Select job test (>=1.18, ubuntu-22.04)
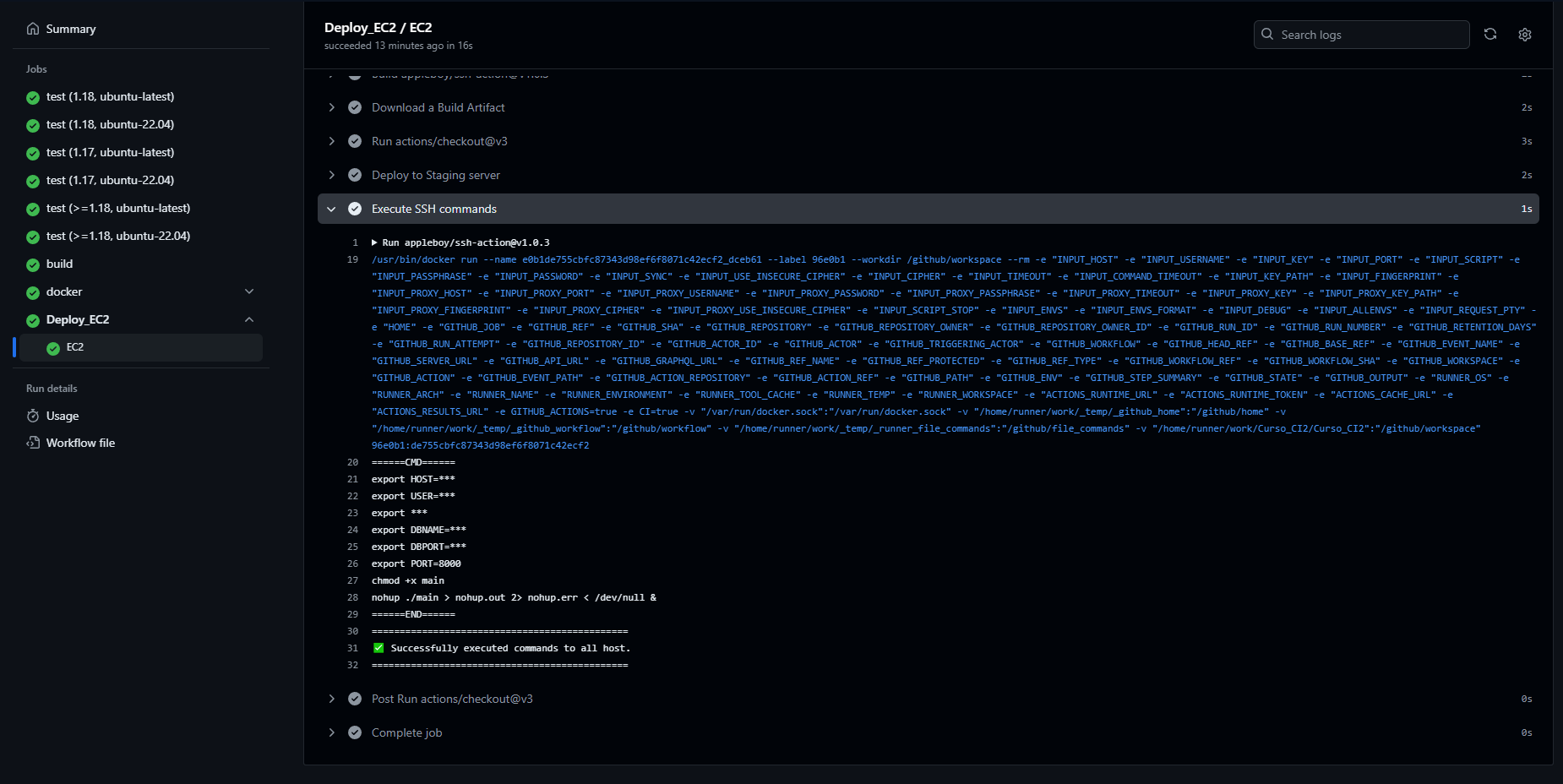Image resolution: width=1563 pixels, height=784 pixels. [x=118, y=237]
